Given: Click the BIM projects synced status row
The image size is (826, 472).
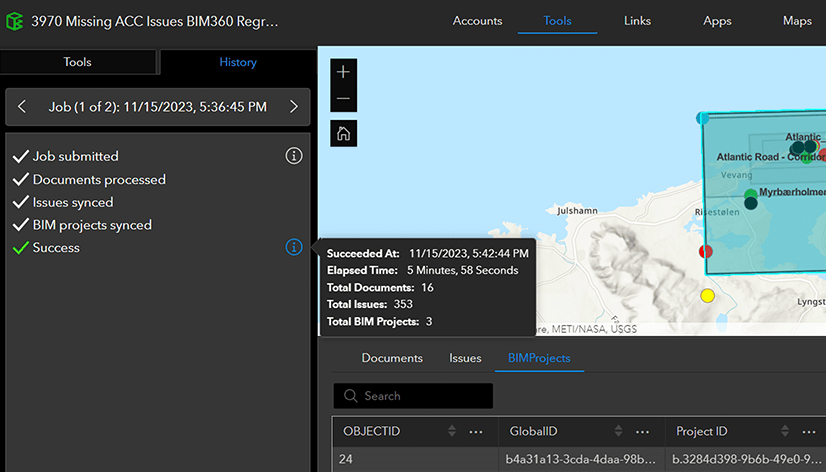Looking at the screenshot, I should pyautogui.click(x=83, y=225).
